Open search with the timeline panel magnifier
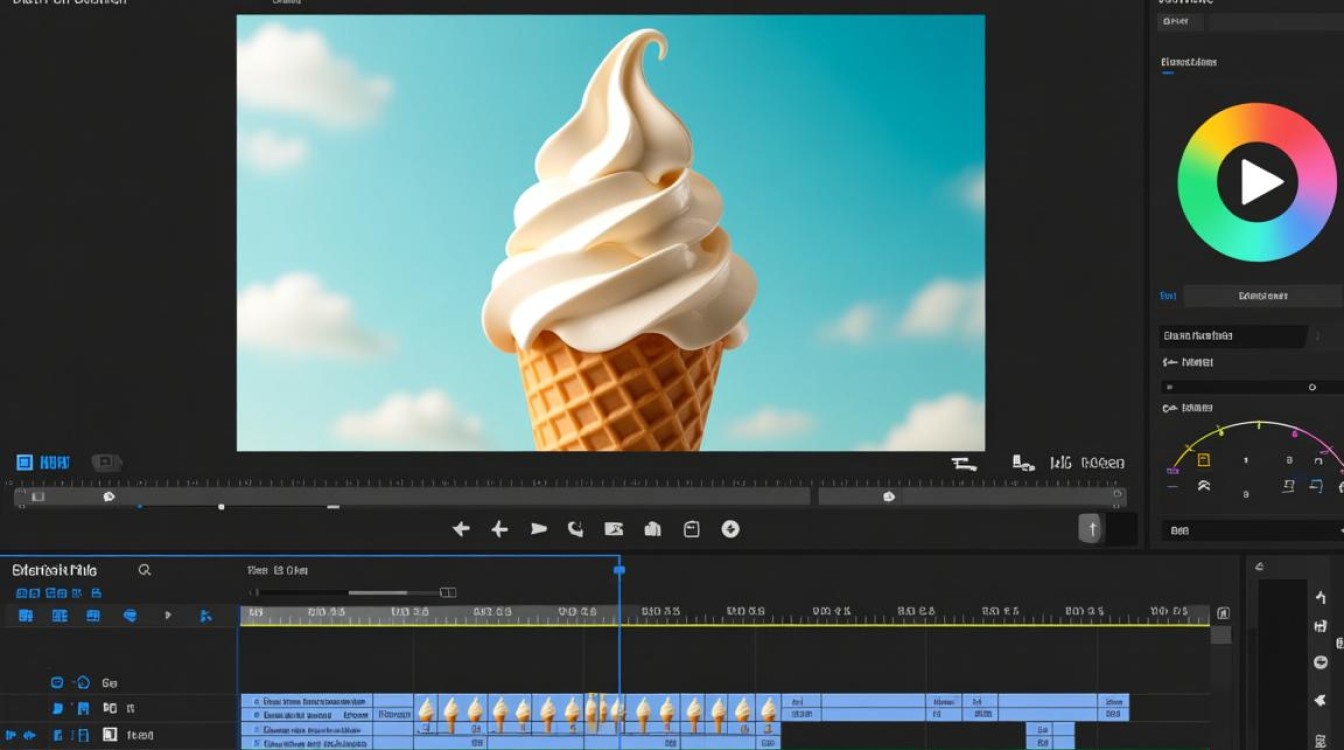Viewport: 1344px width, 750px height. coord(145,570)
